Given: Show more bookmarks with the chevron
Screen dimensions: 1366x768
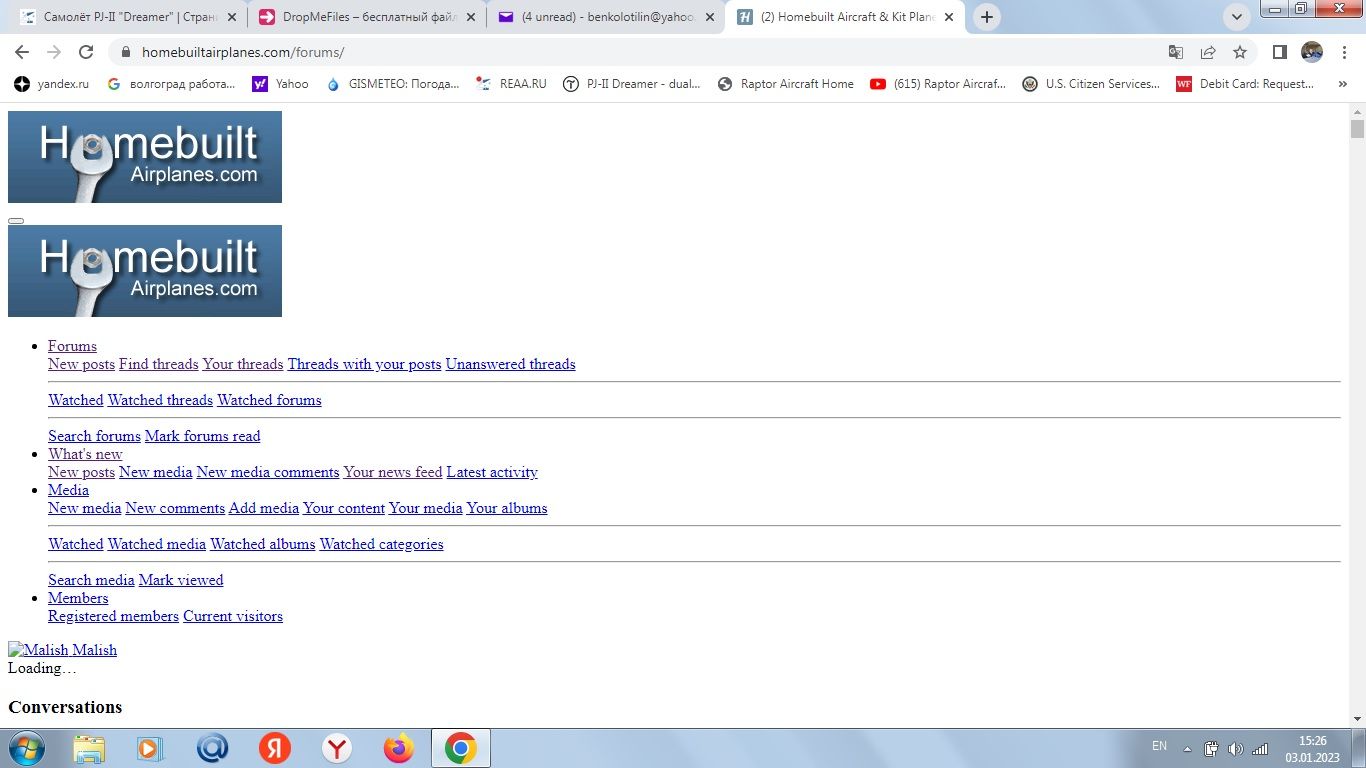Looking at the screenshot, I should pos(1342,84).
